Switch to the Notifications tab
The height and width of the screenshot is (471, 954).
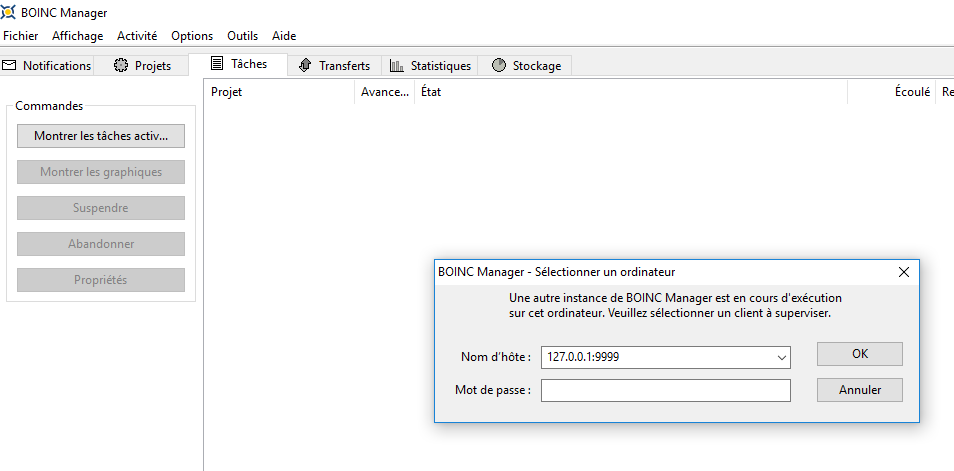[47, 65]
